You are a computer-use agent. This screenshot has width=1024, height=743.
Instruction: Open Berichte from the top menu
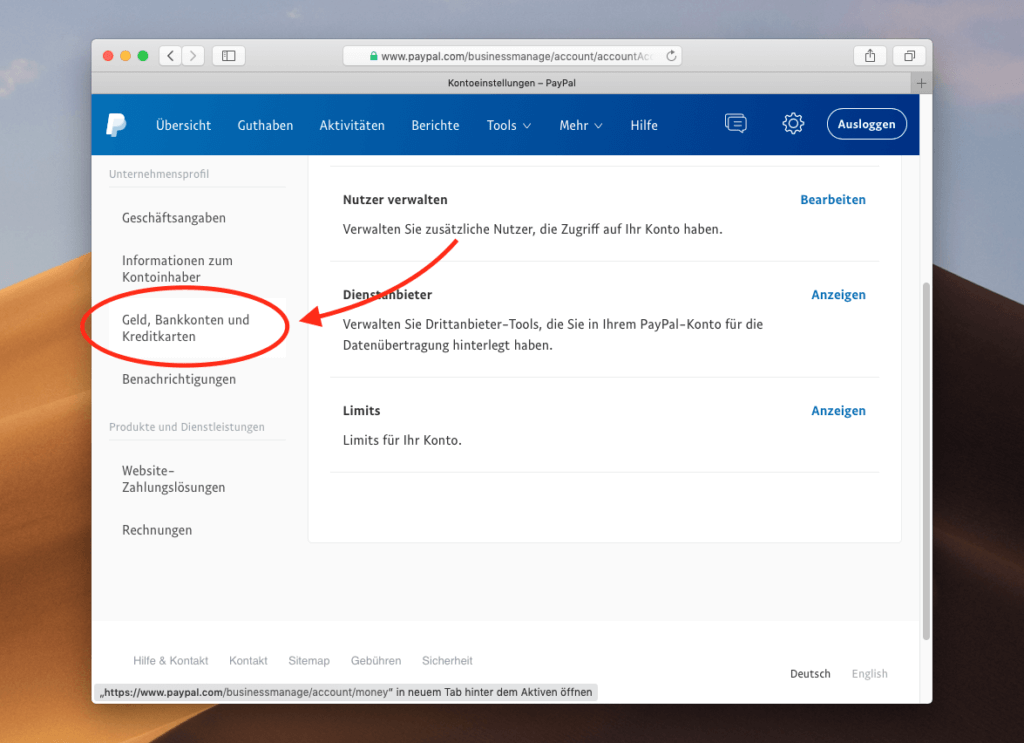coord(435,124)
